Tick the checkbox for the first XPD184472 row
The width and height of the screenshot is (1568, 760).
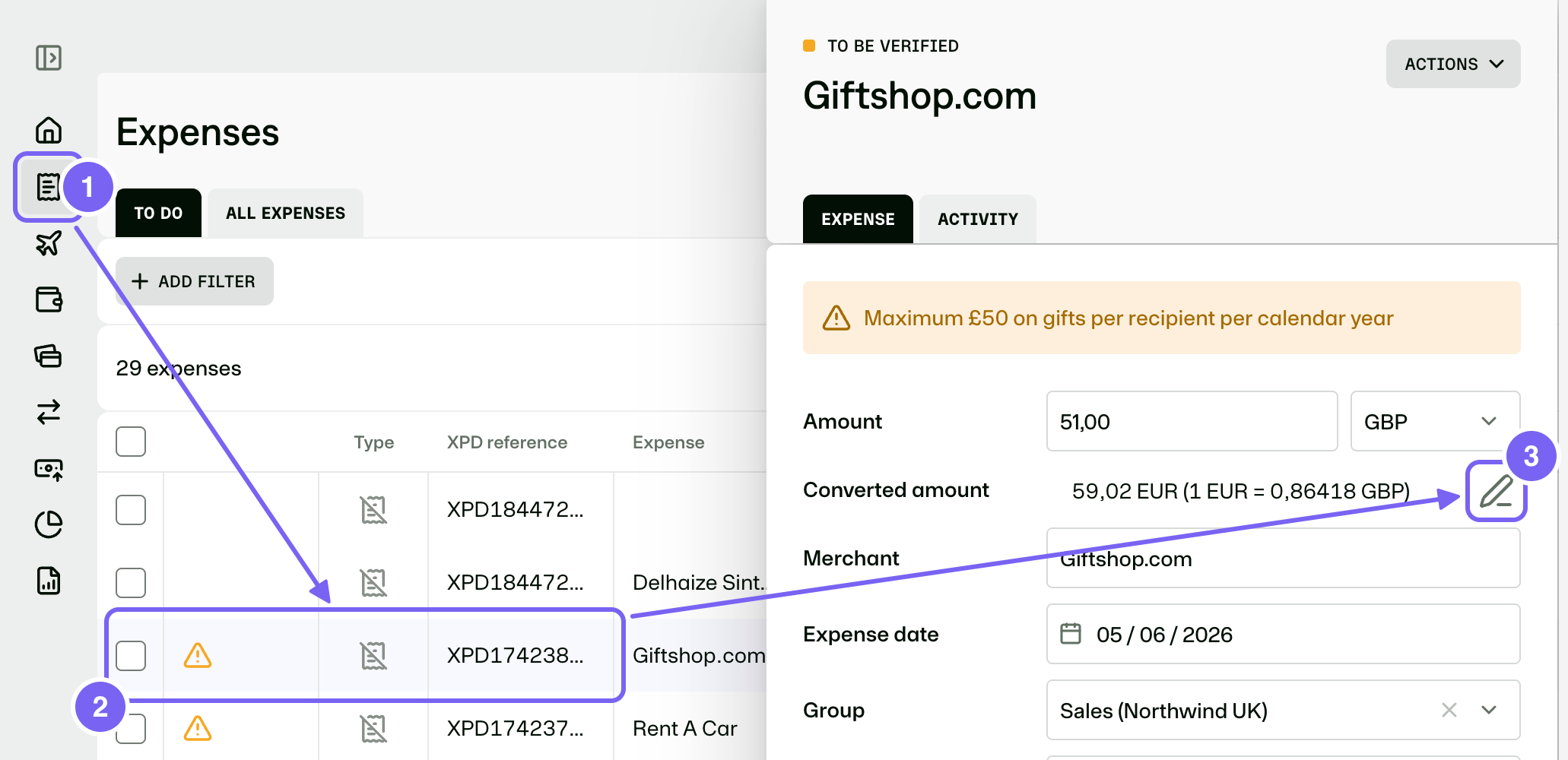pyautogui.click(x=131, y=510)
